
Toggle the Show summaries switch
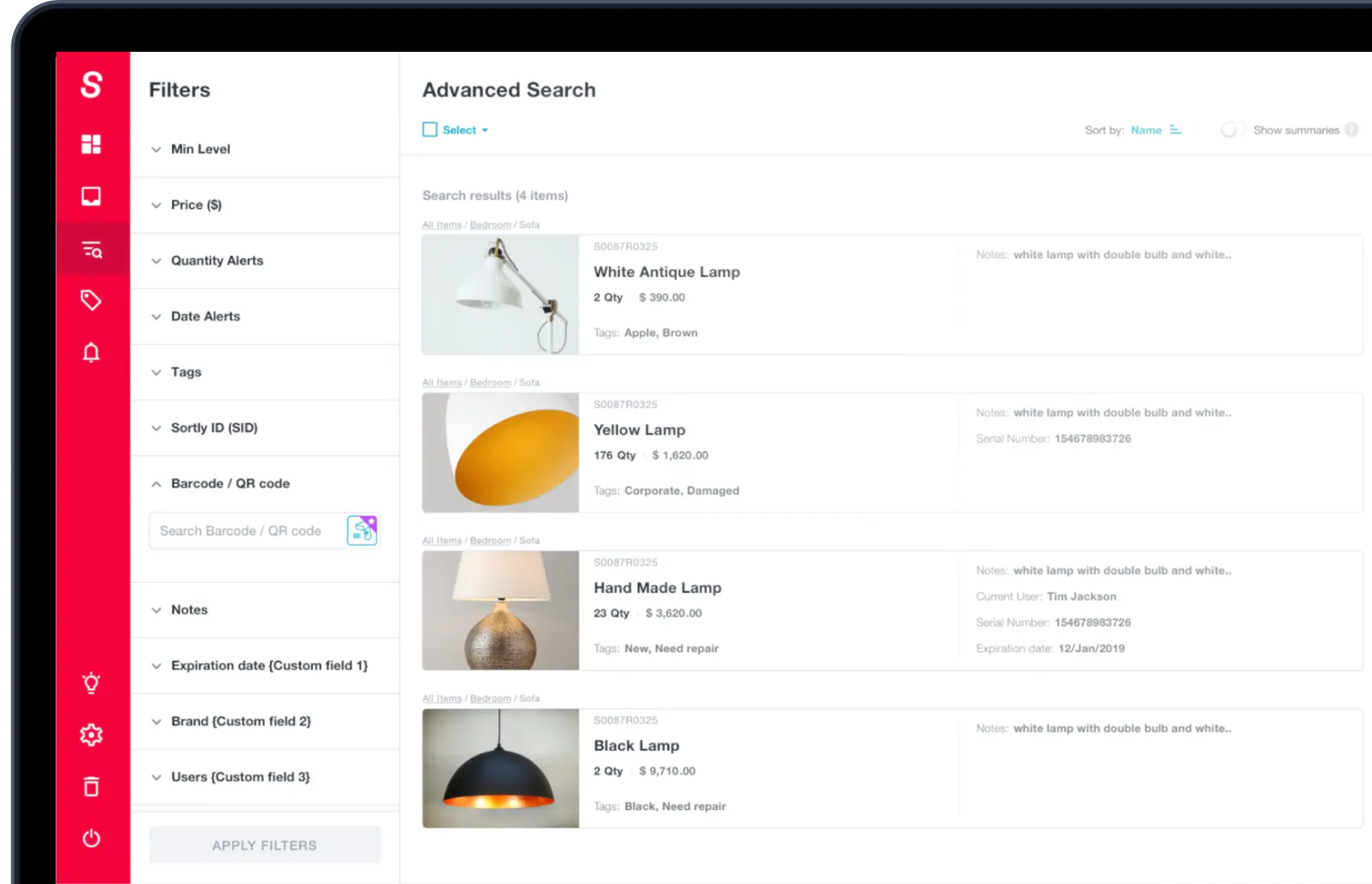(1232, 130)
